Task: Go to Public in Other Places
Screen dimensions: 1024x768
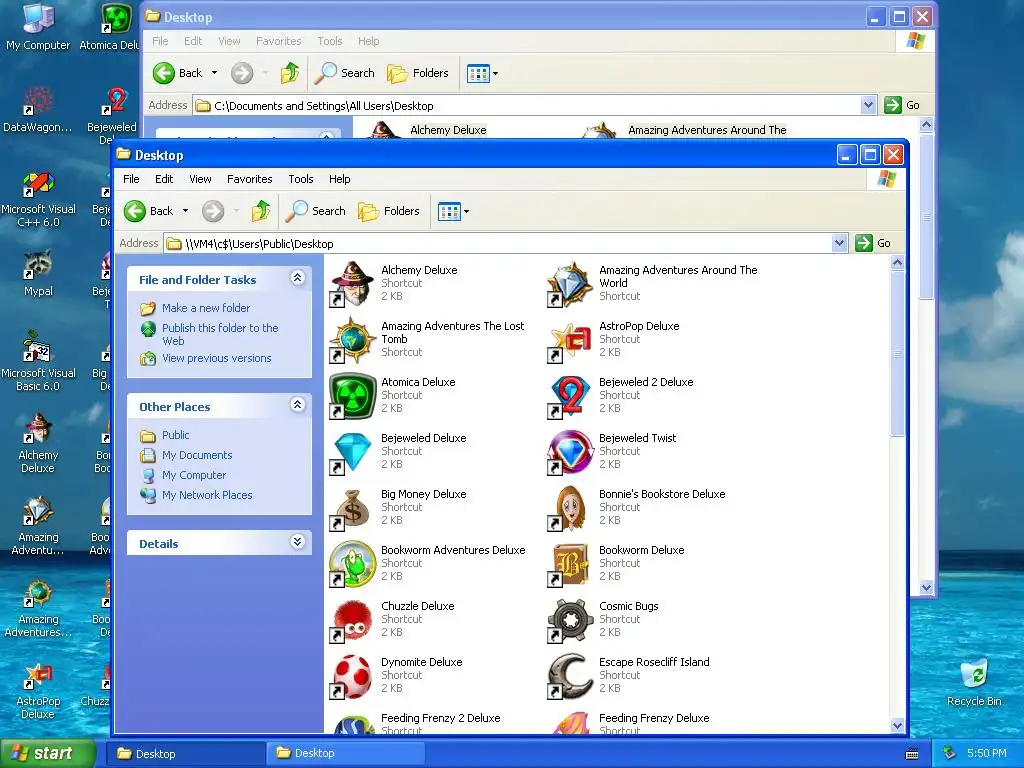Action: [x=175, y=435]
